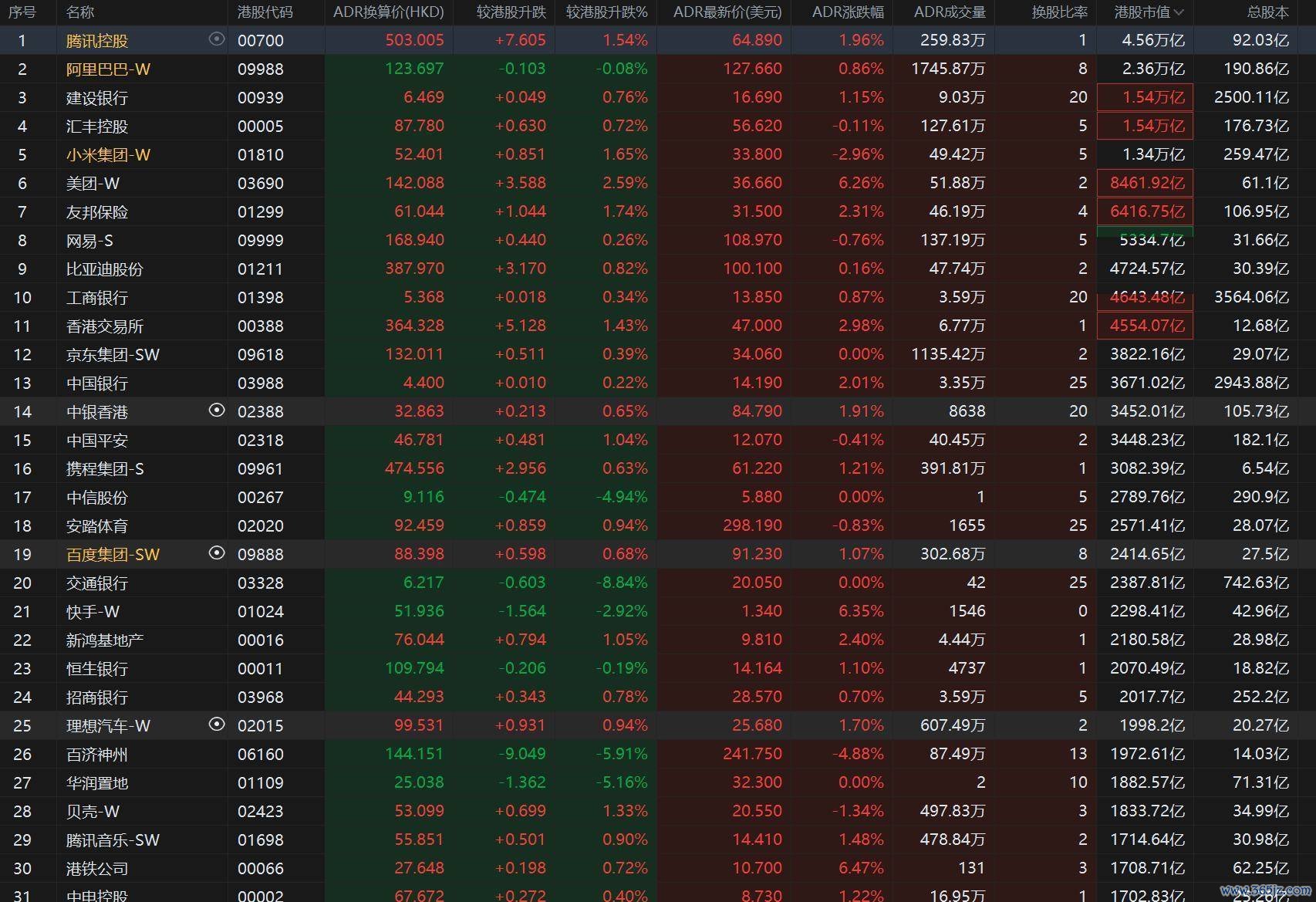Screen dimensions: 1316x902
Task: Sort by the ADR成交量 header
Action: pos(950,12)
